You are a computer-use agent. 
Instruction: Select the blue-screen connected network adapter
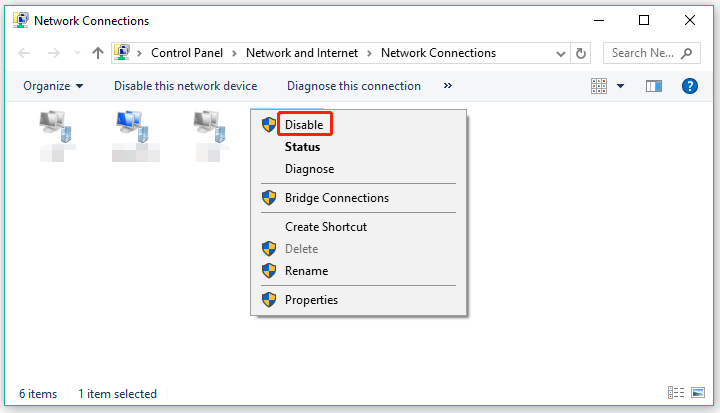(x=133, y=127)
